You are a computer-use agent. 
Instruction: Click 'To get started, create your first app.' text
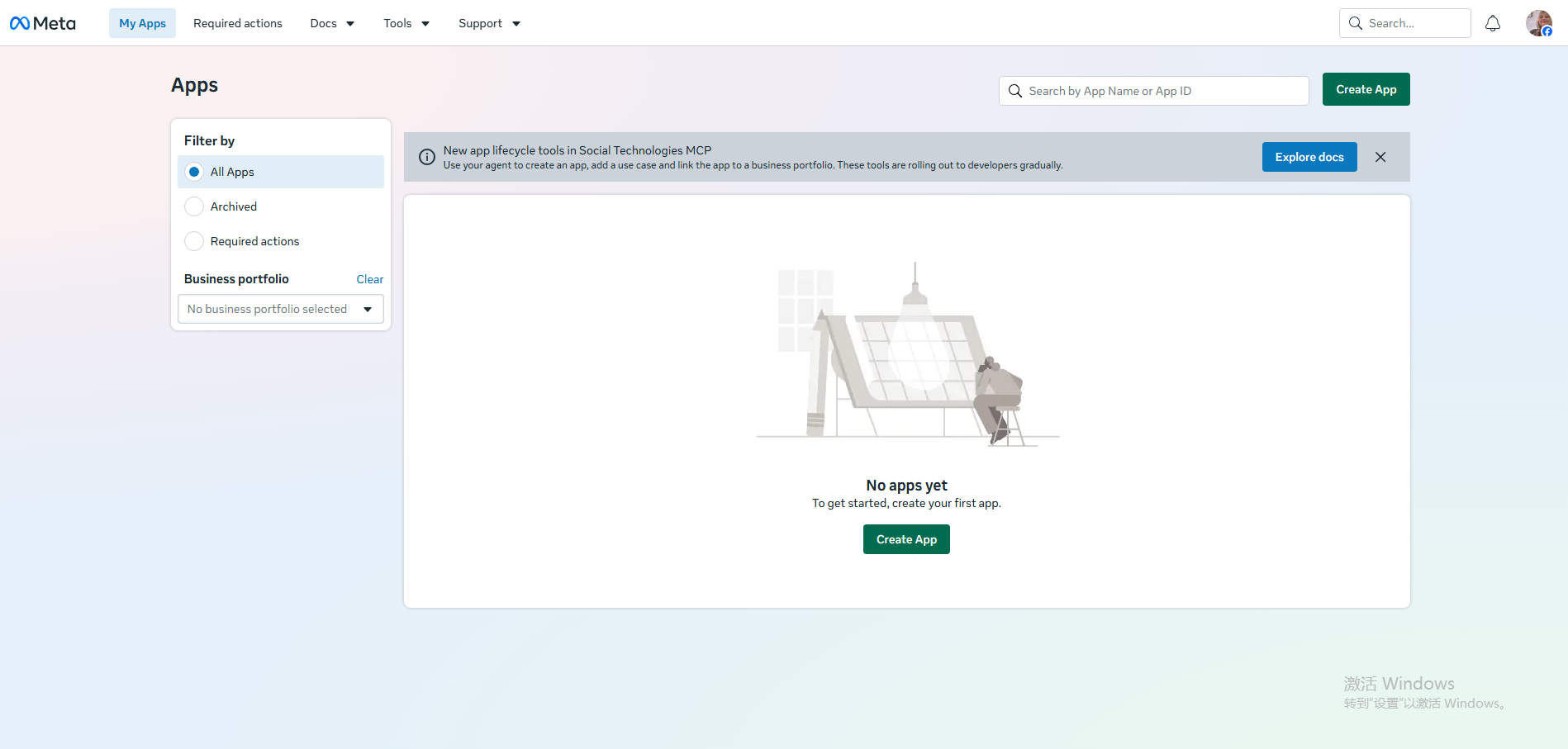[x=906, y=503]
